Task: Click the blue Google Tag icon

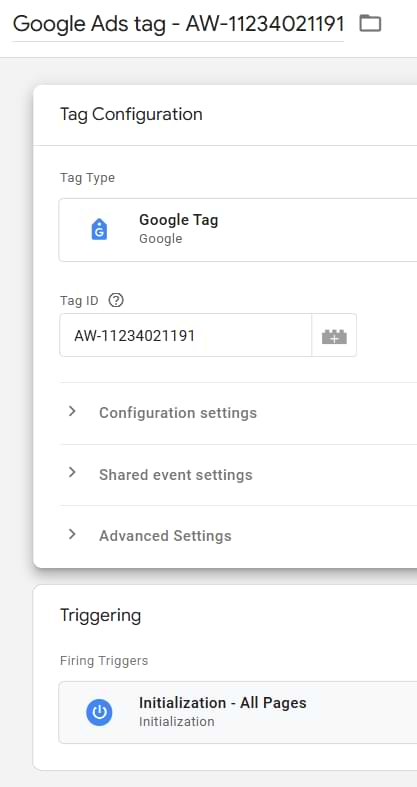Action: pos(99,229)
